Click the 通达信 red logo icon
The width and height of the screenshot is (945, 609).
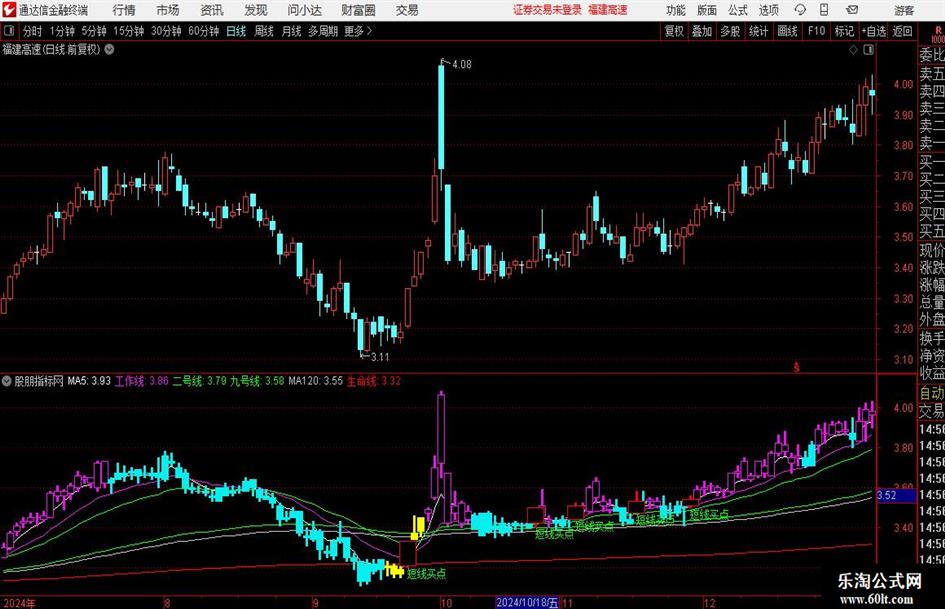click(x=8, y=10)
